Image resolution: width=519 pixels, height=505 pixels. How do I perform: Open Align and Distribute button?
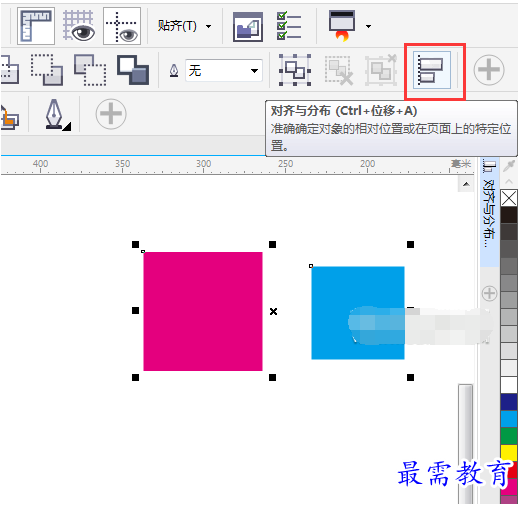pyautogui.click(x=432, y=70)
